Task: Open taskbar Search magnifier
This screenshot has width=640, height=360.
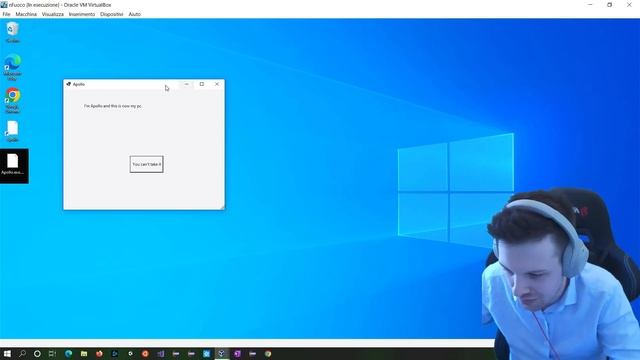Action: pyautogui.click(x=22, y=353)
